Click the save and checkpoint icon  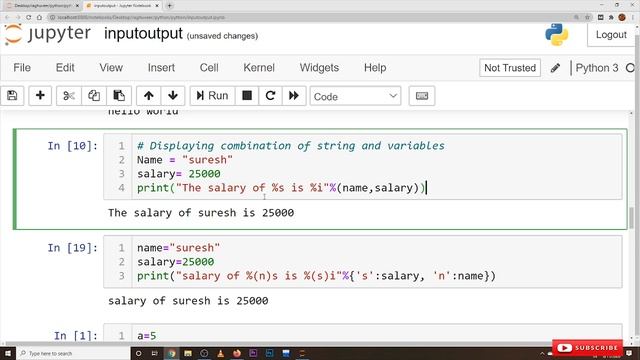click(12, 96)
